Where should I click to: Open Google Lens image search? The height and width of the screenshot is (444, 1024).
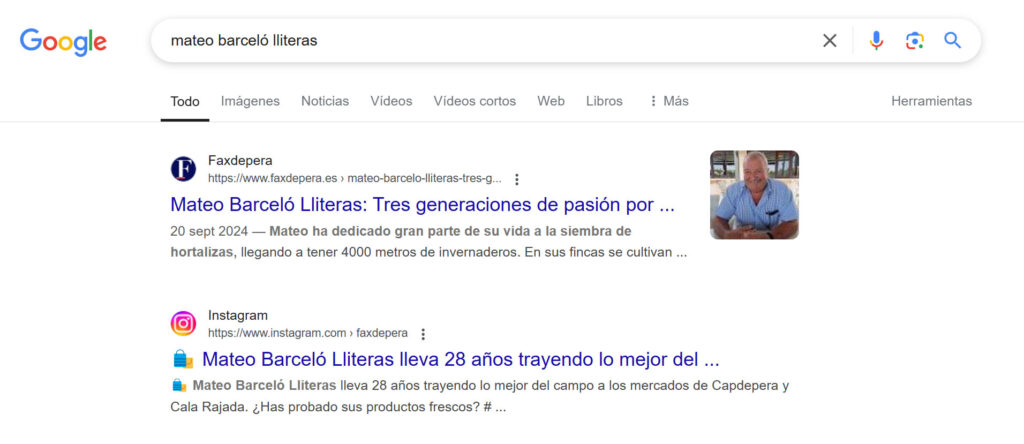(914, 41)
